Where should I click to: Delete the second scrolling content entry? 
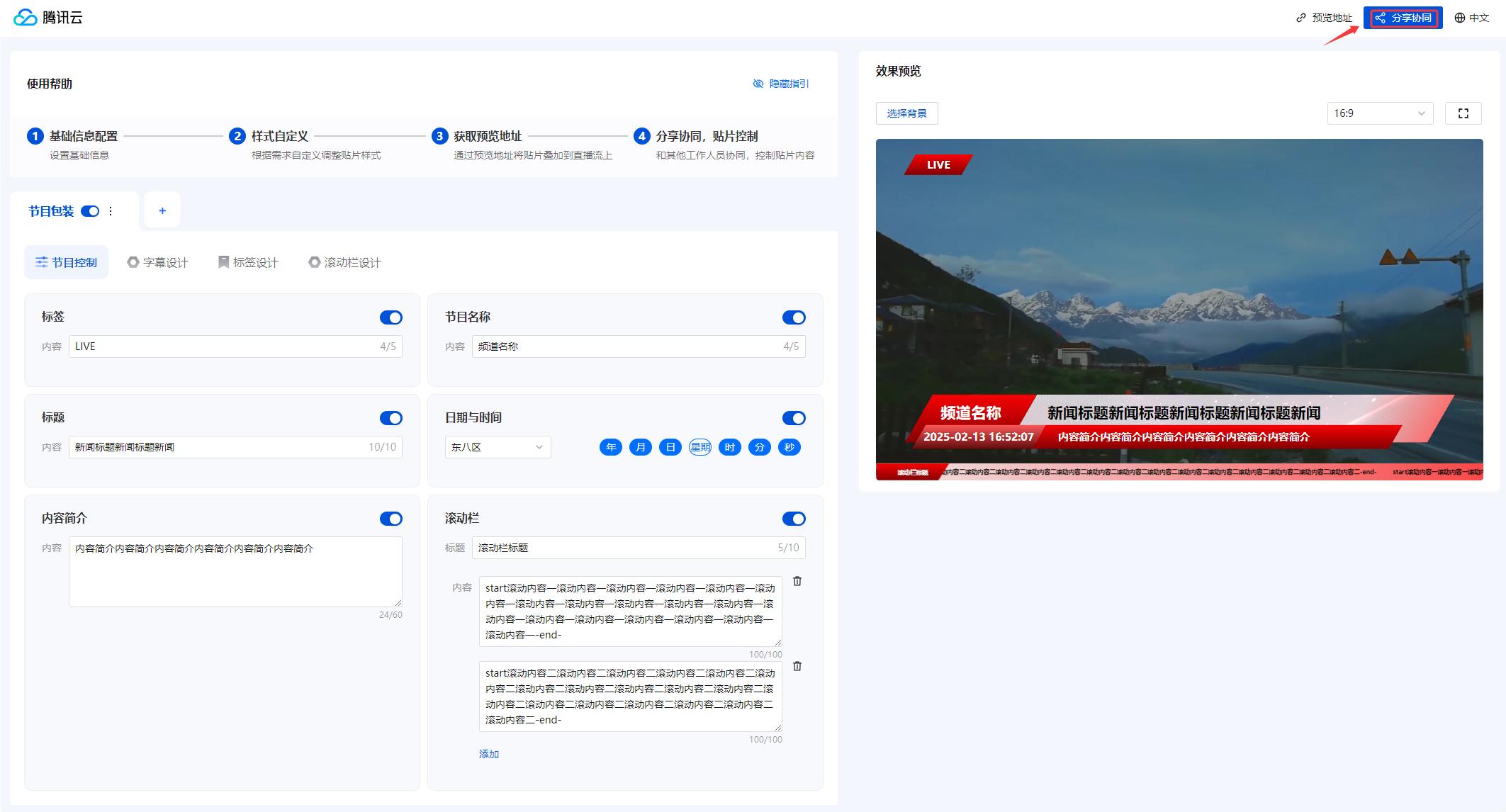(x=797, y=666)
